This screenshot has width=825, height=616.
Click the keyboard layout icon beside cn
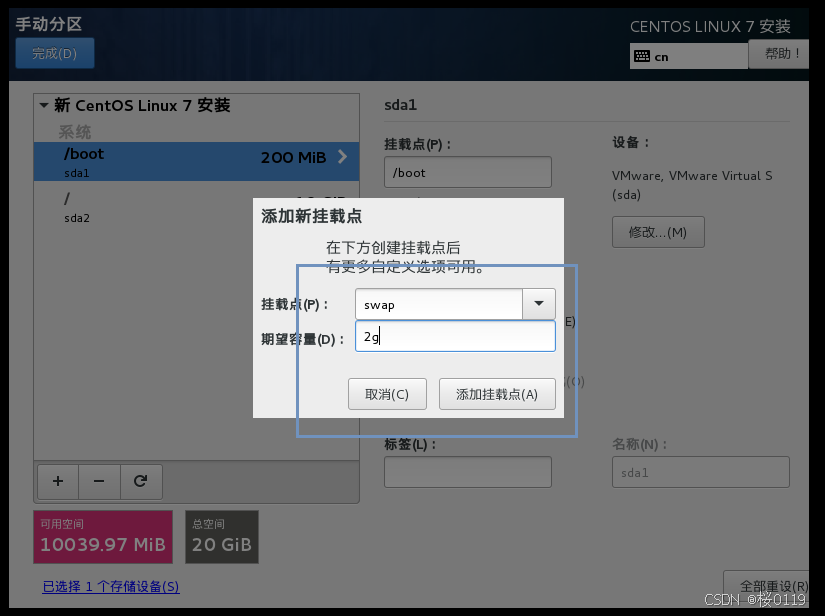(x=642, y=56)
